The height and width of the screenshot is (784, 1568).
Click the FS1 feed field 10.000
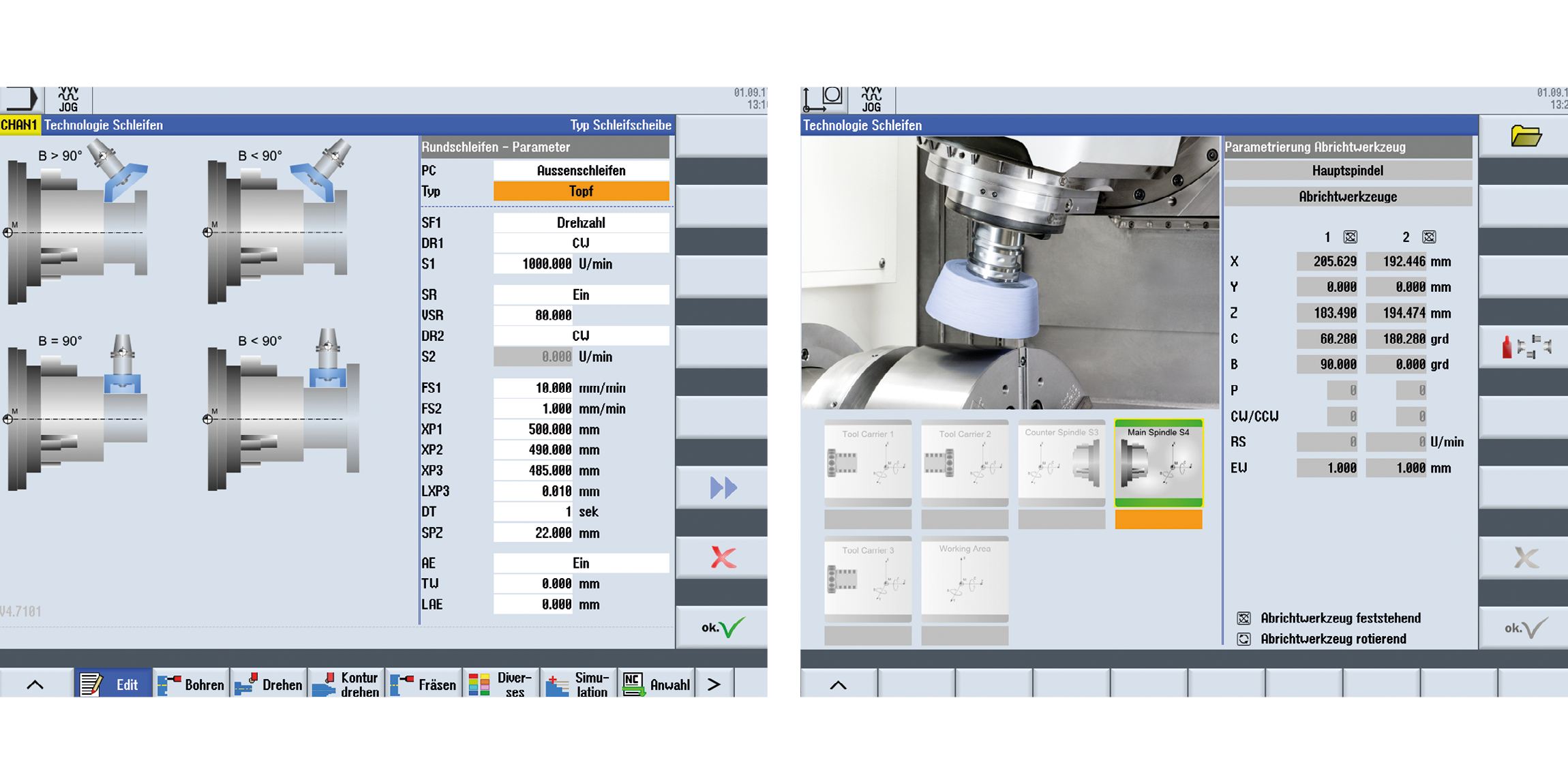(533, 388)
